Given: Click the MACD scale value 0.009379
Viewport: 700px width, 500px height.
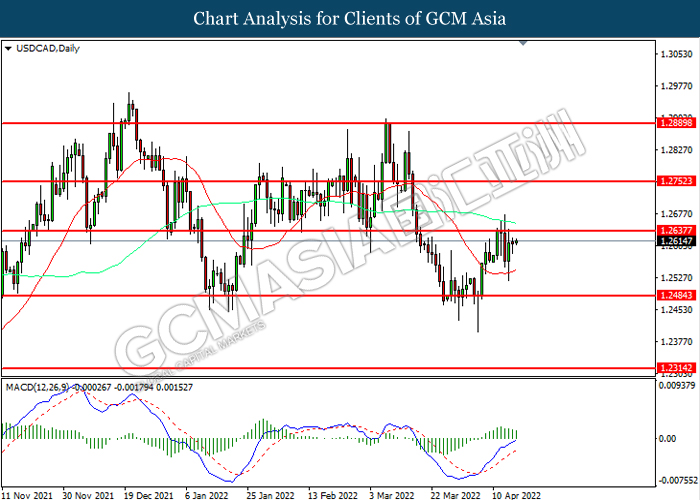Looking at the screenshot, I should tap(677, 385).
